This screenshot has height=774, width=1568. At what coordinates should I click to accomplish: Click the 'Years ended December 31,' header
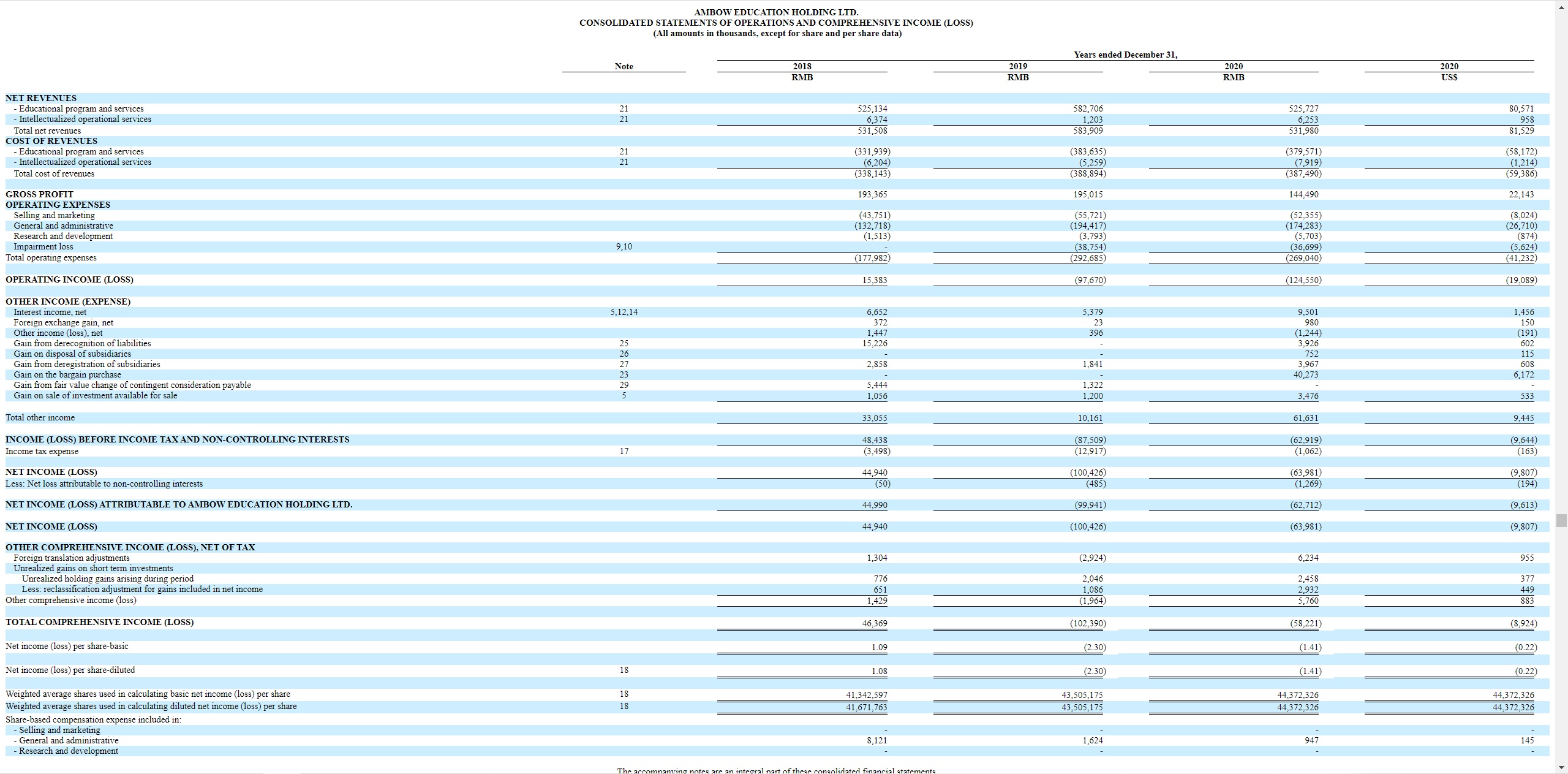tap(1125, 55)
